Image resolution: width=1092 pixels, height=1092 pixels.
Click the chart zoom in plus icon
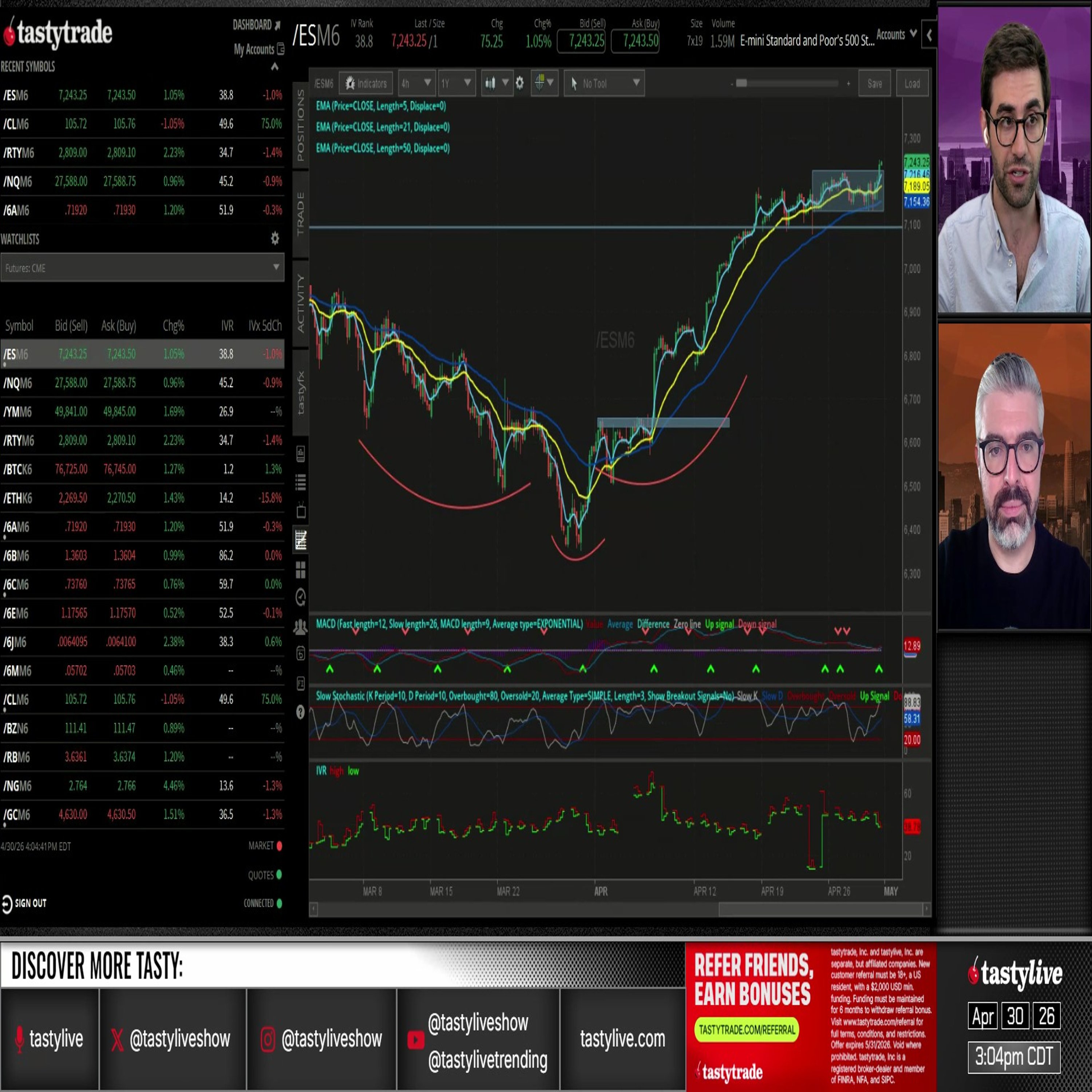click(x=848, y=84)
